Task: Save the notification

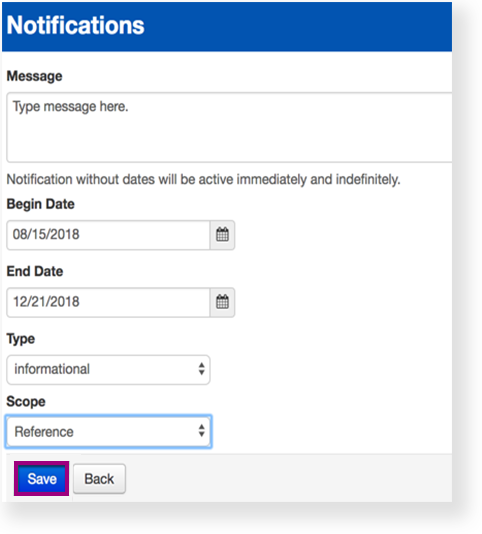Action: click(x=42, y=478)
